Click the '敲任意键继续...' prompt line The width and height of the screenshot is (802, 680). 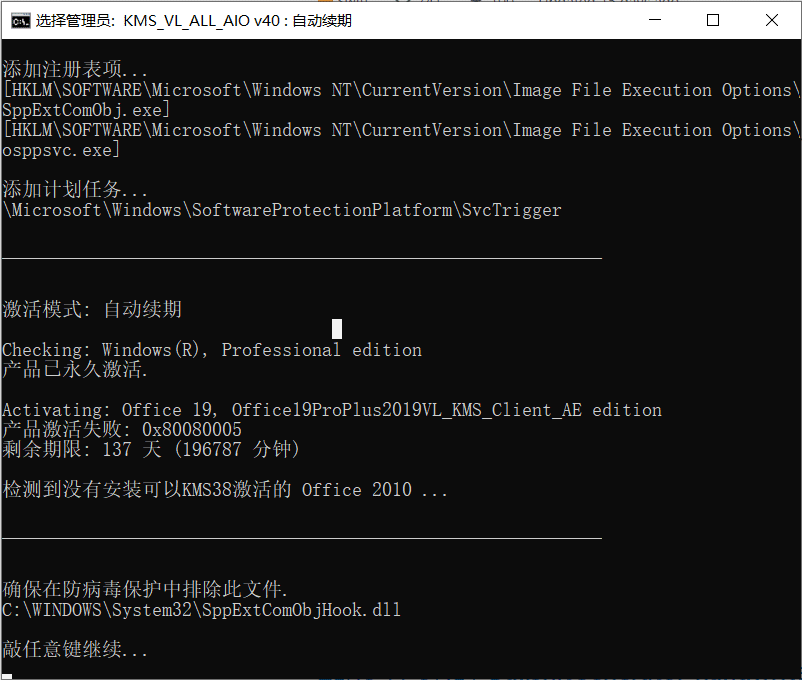tap(75, 649)
